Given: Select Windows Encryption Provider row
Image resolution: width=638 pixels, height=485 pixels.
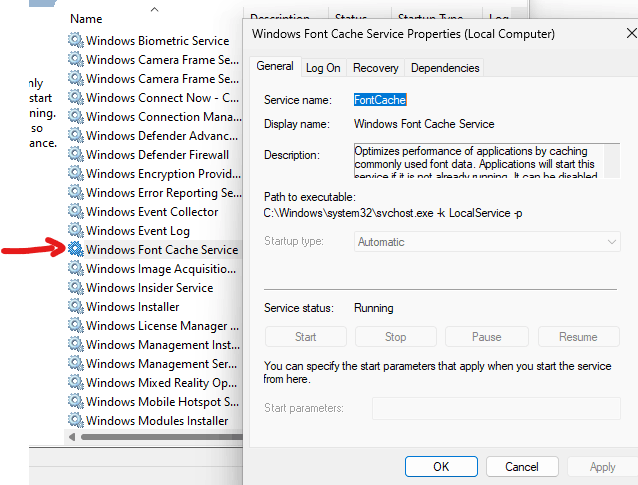Looking at the screenshot, I should pyautogui.click(x=155, y=173).
